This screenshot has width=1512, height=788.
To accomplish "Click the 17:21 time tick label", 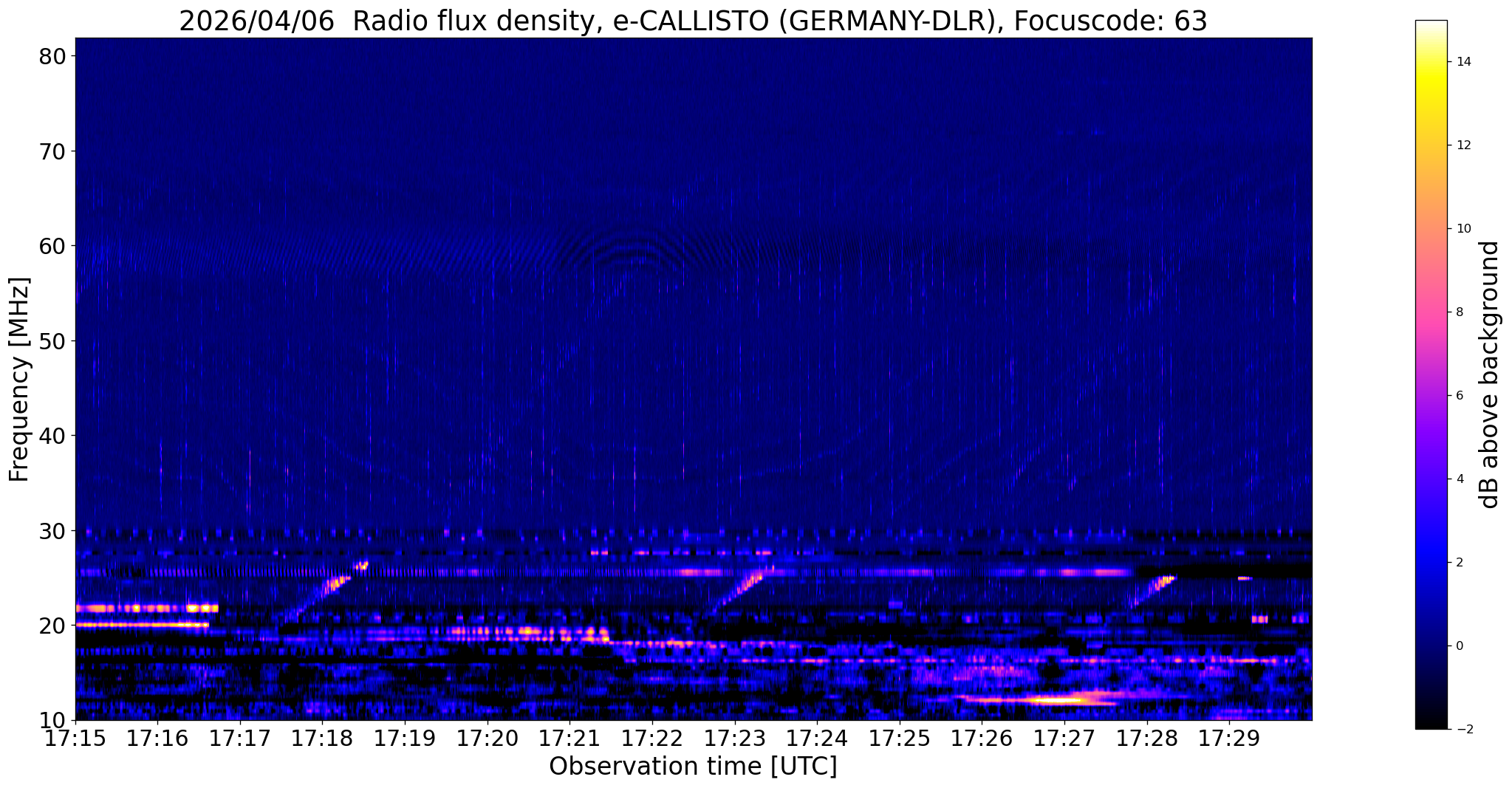I will (569, 738).
